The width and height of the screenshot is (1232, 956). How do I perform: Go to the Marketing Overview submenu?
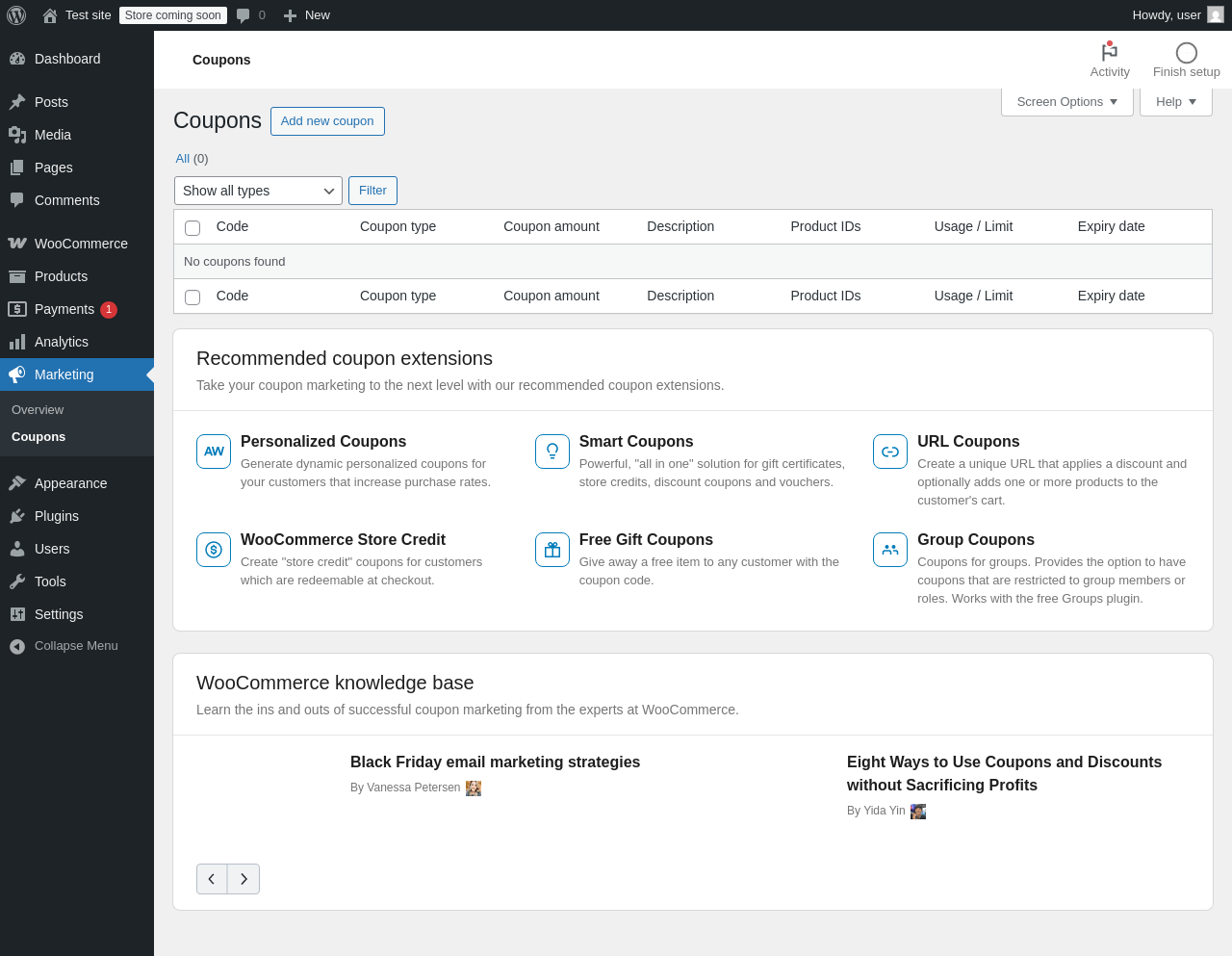coord(38,410)
